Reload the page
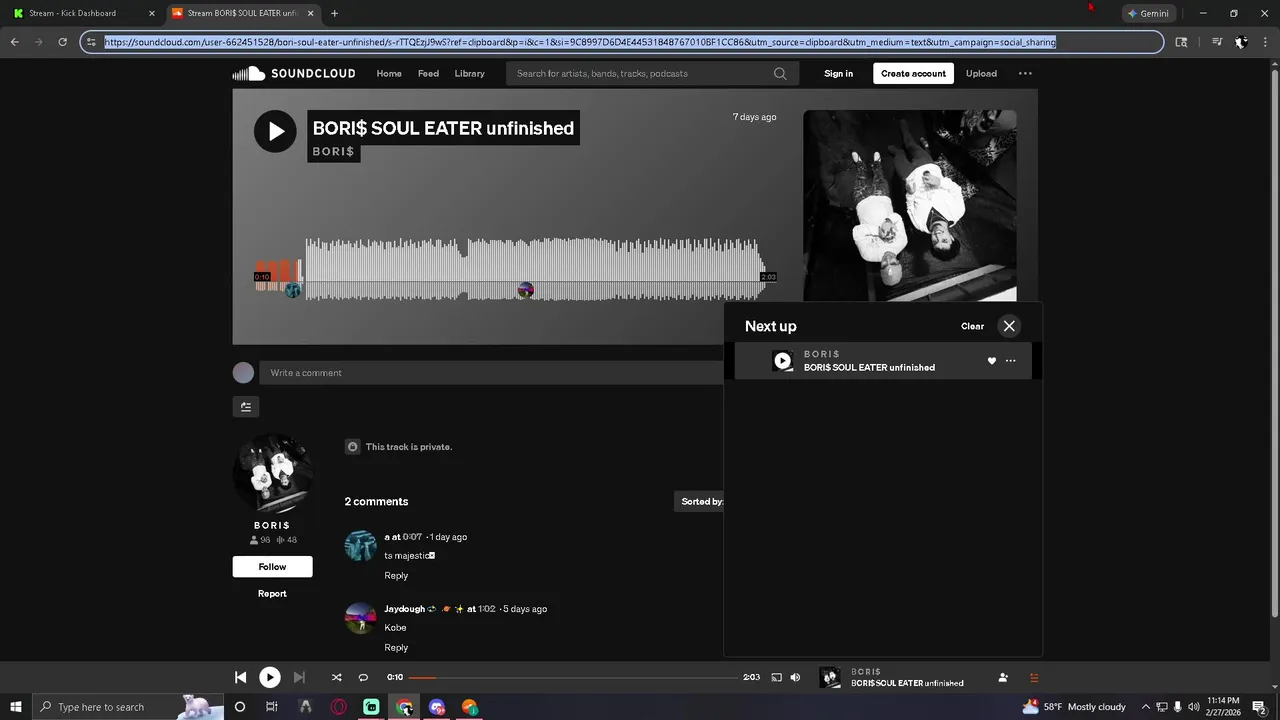1280x720 pixels. coord(62,42)
